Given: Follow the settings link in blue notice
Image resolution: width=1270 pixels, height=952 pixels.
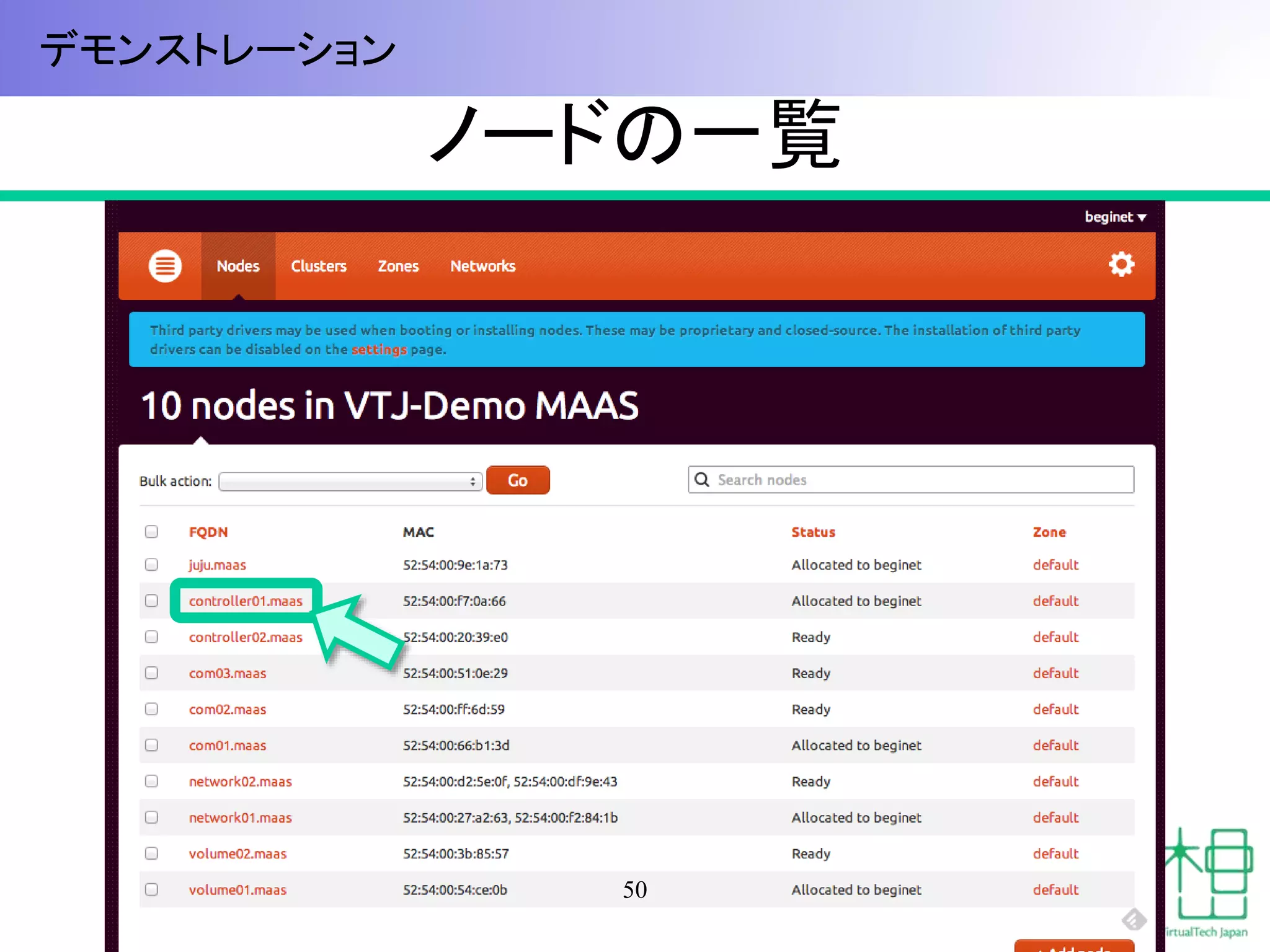Looking at the screenshot, I should pyautogui.click(x=379, y=350).
